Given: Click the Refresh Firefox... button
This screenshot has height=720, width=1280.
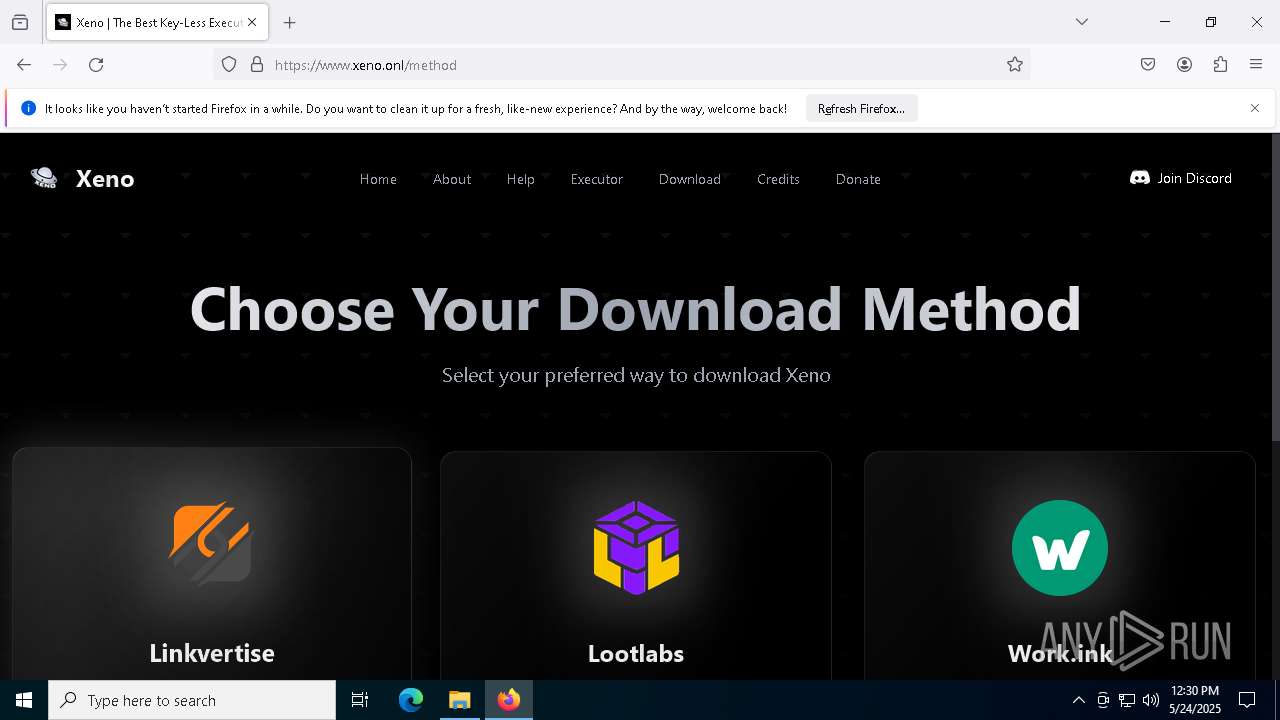Looking at the screenshot, I should (x=861, y=108).
